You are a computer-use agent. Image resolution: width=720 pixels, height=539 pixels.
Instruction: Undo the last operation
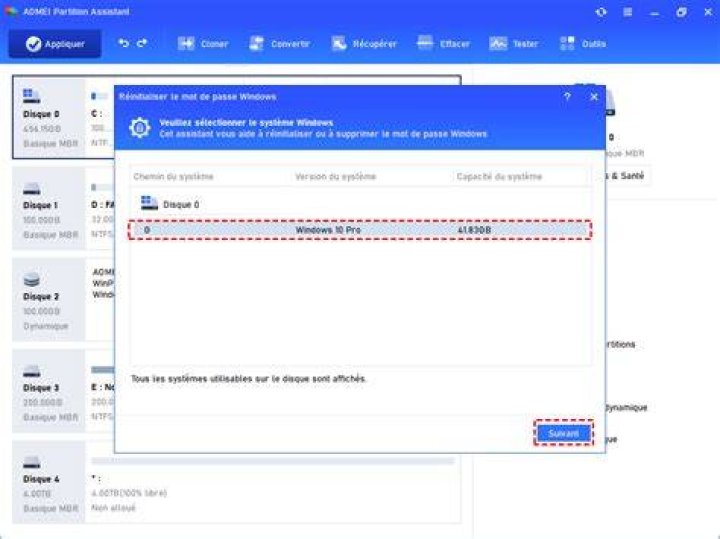click(124, 43)
